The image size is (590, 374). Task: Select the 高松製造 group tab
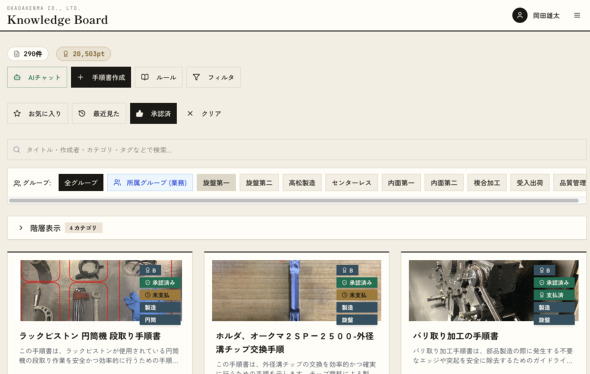[302, 182]
